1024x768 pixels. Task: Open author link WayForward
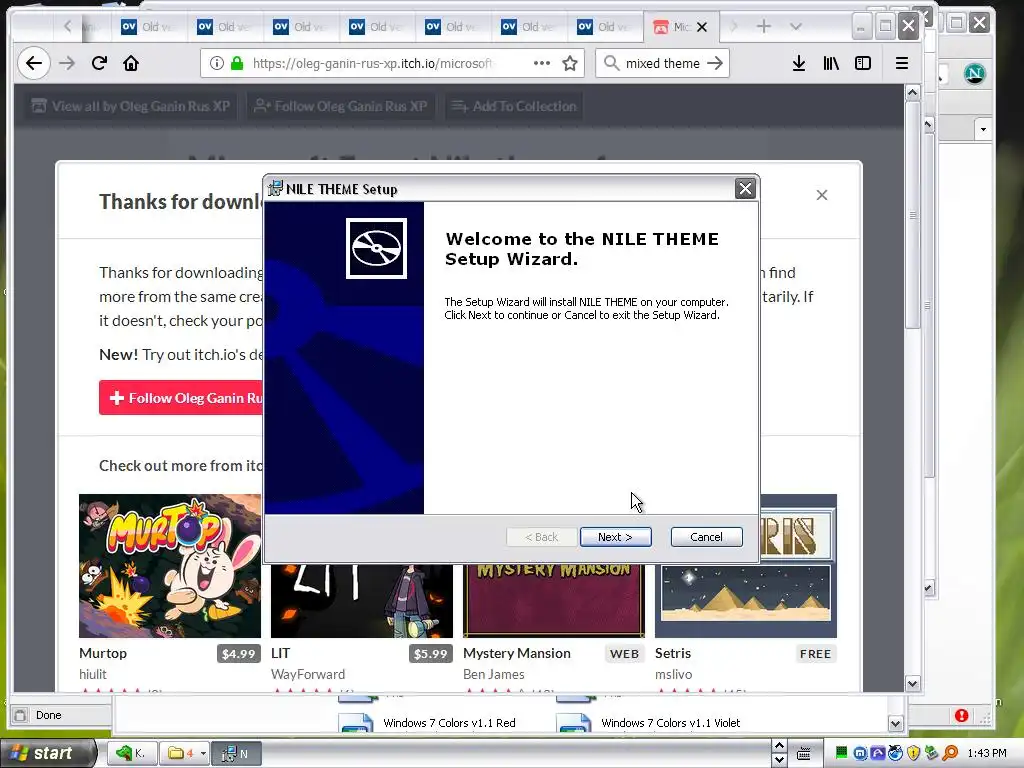coord(308,674)
